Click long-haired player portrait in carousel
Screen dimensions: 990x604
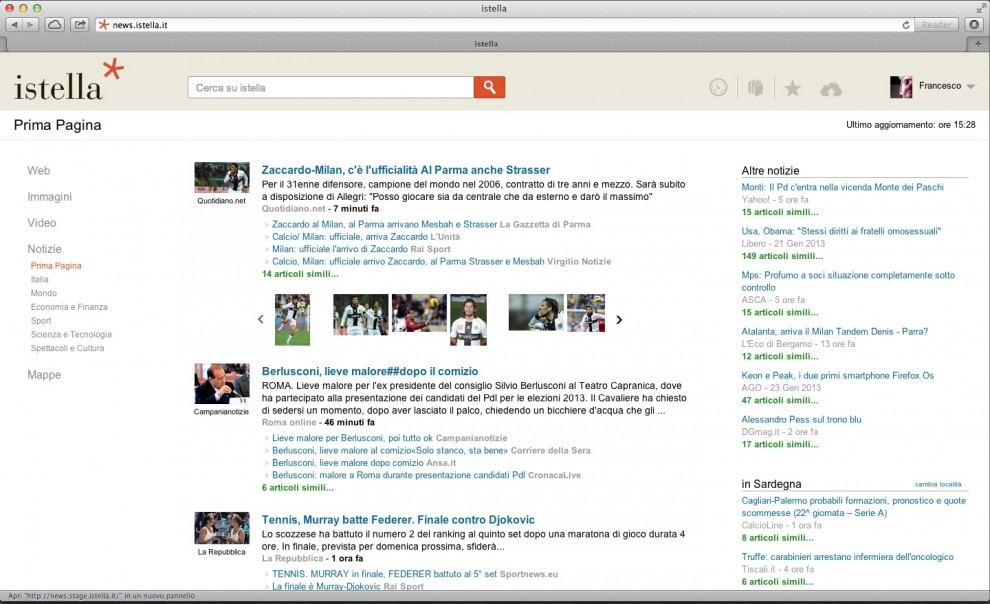[468, 319]
